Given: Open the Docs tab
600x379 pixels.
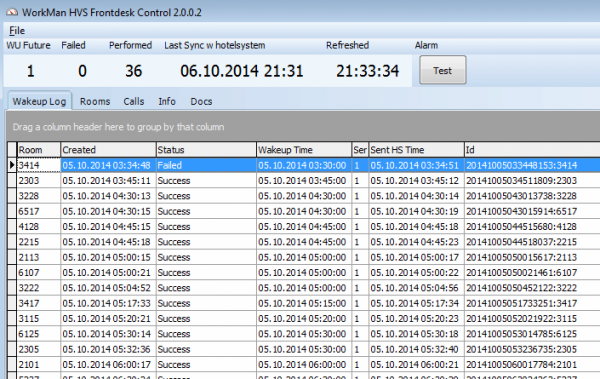Looking at the screenshot, I should (201, 101).
